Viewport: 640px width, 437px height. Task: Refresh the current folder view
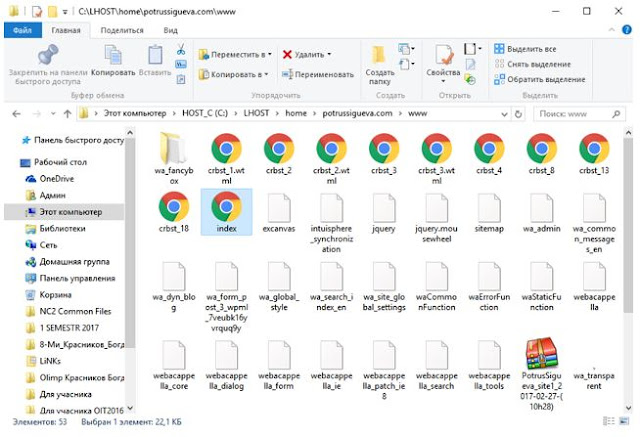(x=518, y=114)
